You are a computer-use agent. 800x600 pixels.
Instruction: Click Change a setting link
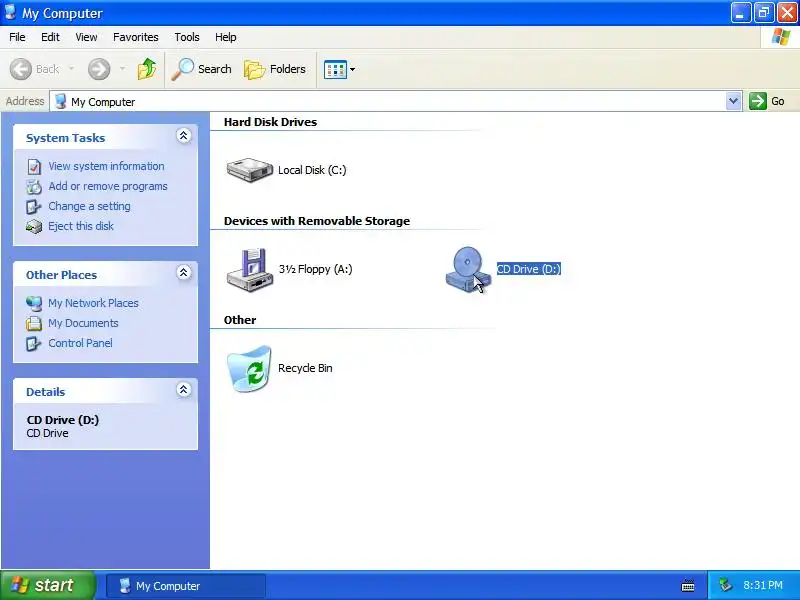[x=89, y=206]
